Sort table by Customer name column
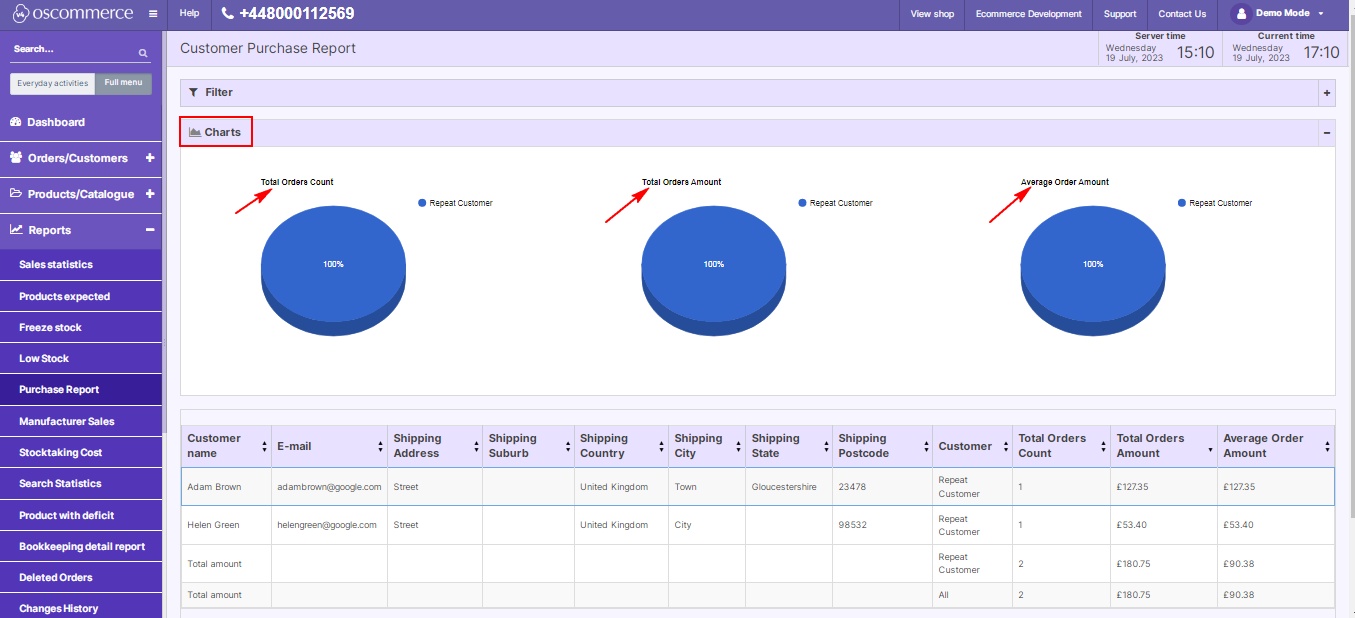The image size is (1355, 618). pyautogui.click(x=226, y=446)
